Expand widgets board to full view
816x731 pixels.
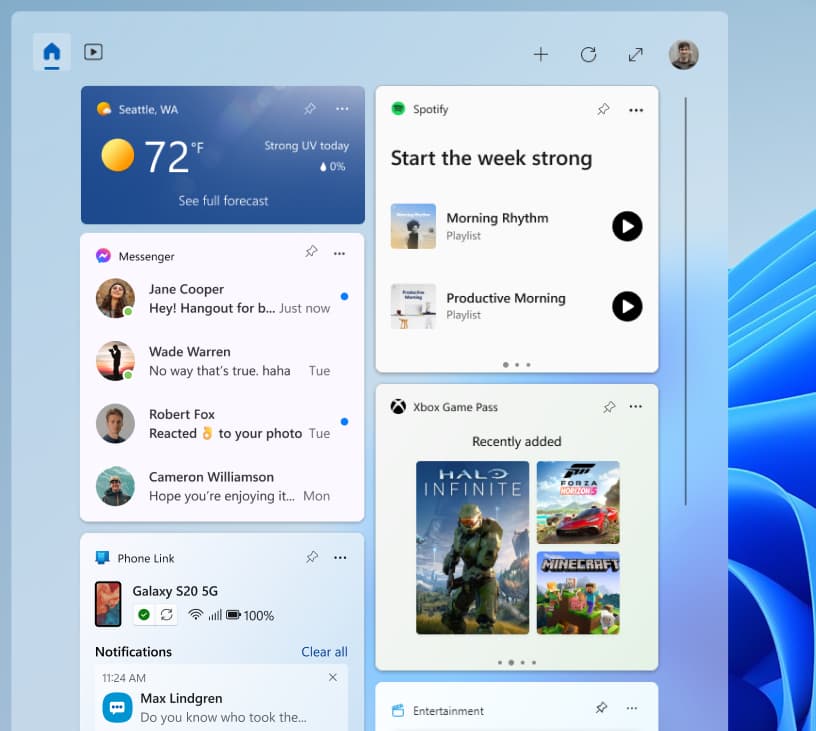tap(635, 54)
